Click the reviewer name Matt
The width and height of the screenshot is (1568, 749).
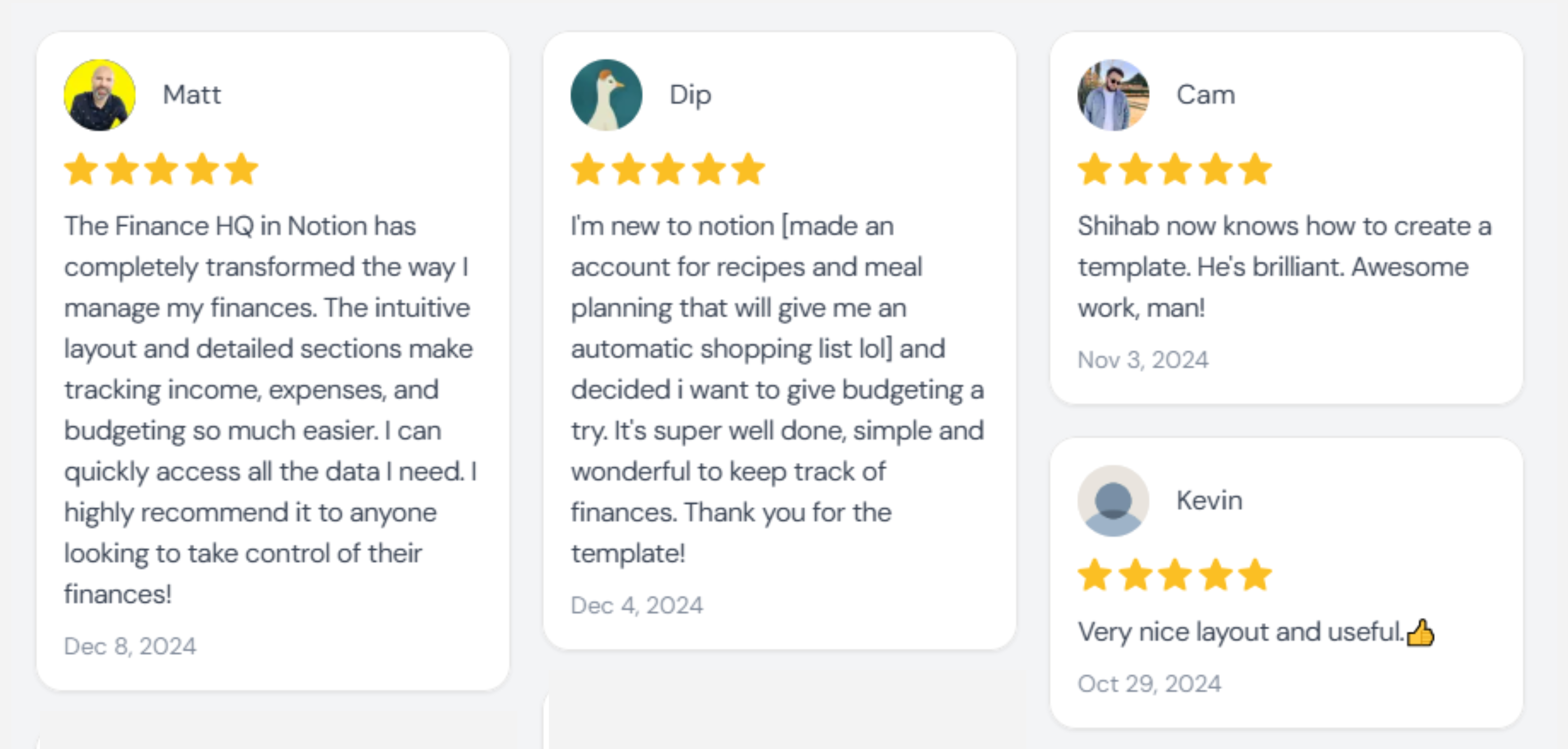point(192,95)
